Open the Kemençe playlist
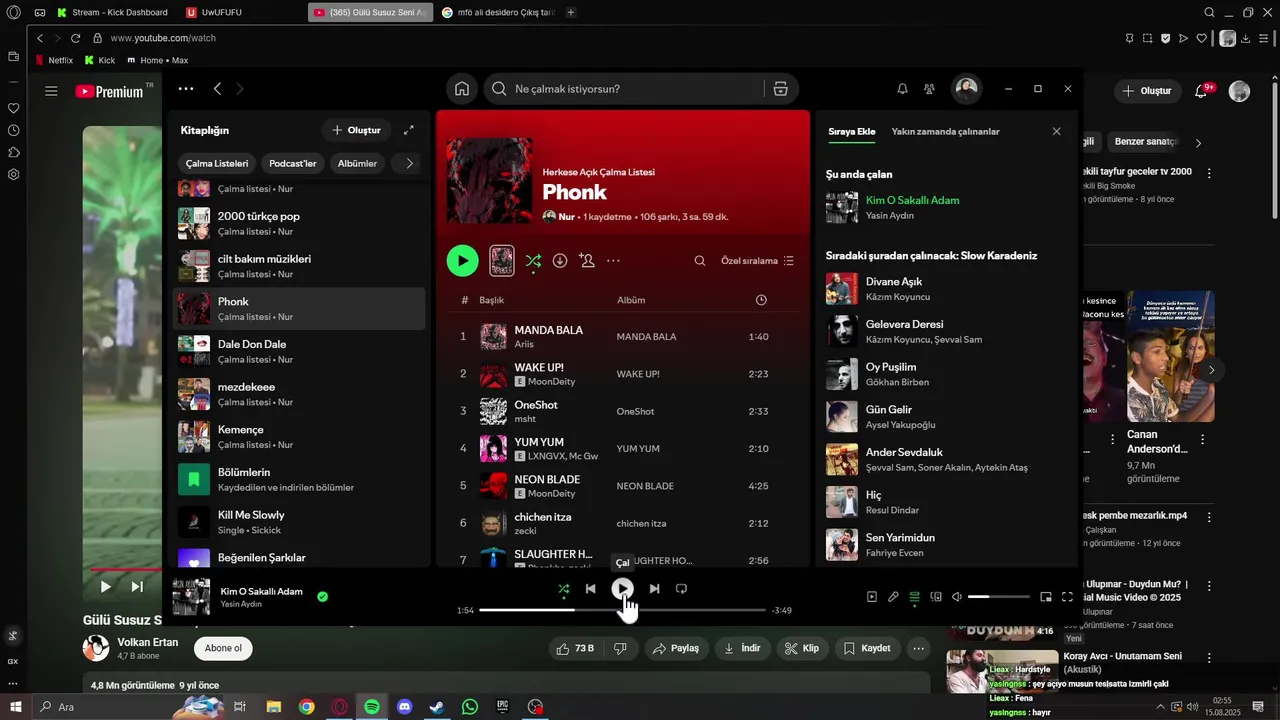 tap(299, 437)
